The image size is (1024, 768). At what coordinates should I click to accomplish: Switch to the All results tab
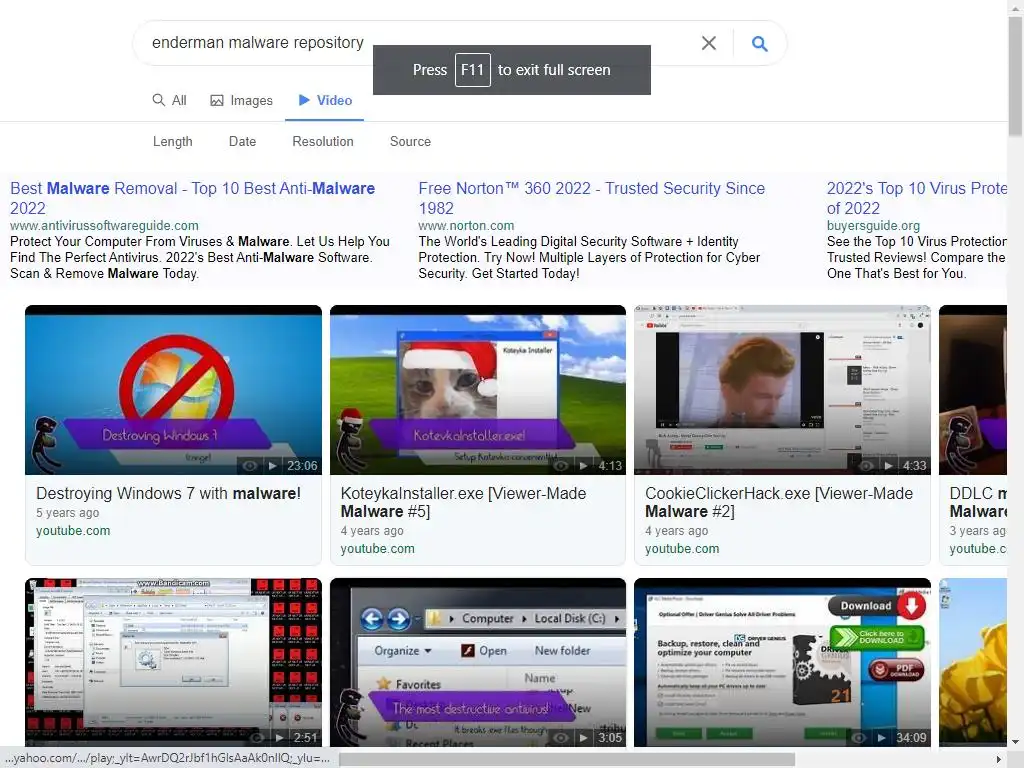tap(169, 100)
